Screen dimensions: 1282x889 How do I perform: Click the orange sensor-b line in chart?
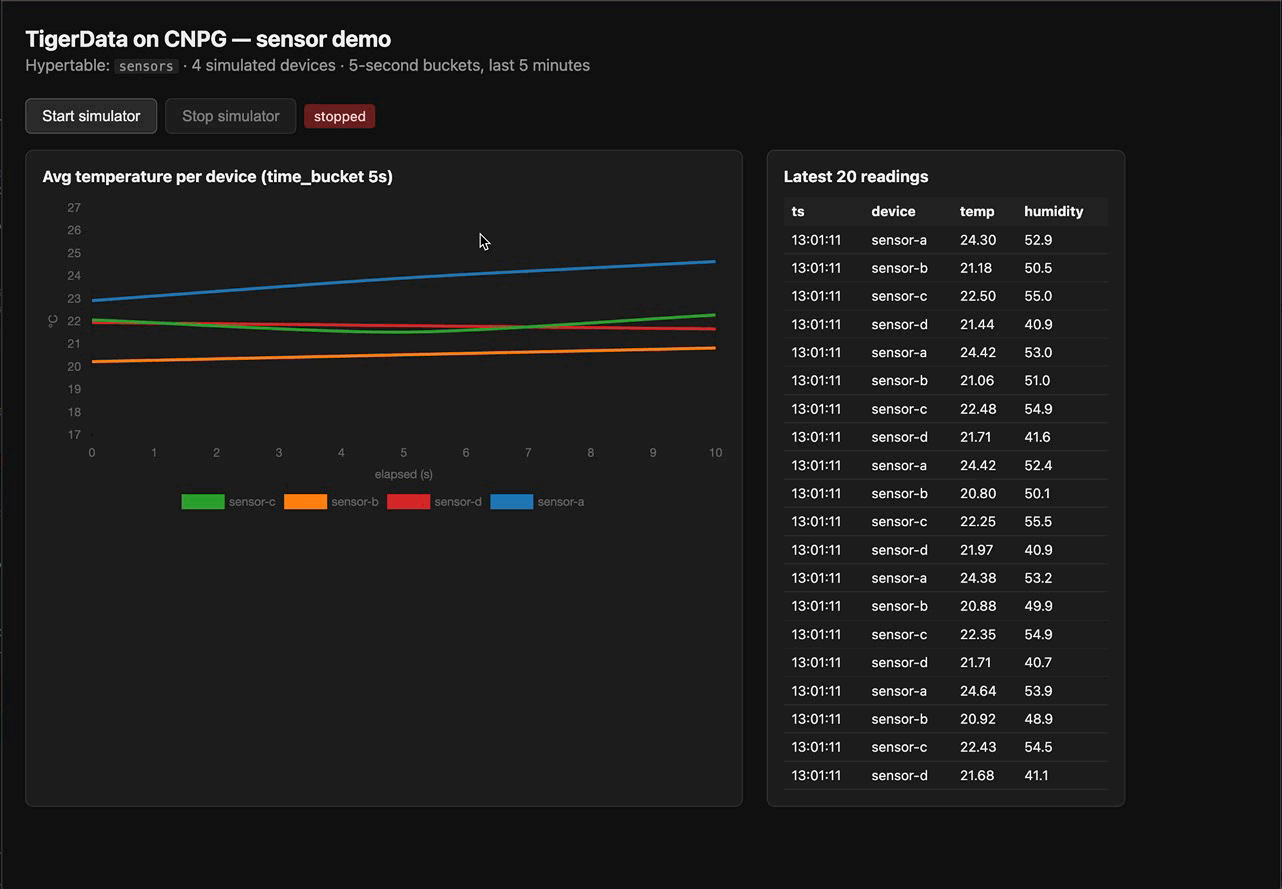pyautogui.click(x=404, y=355)
